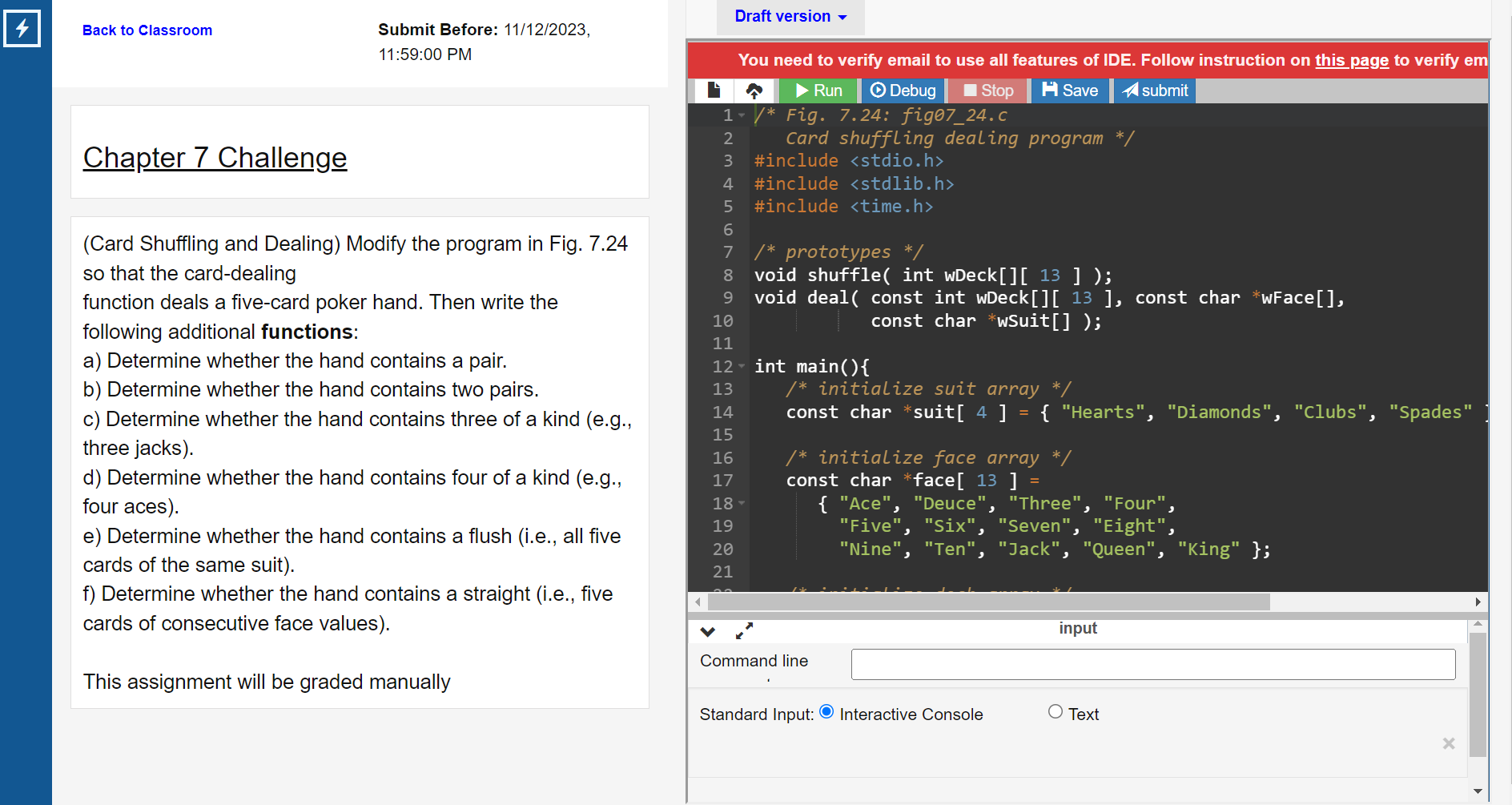The height and width of the screenshot is (805, 1512).
Task: Click the '/* initialize face array */' comment
Action: click(x=928, y=458)
